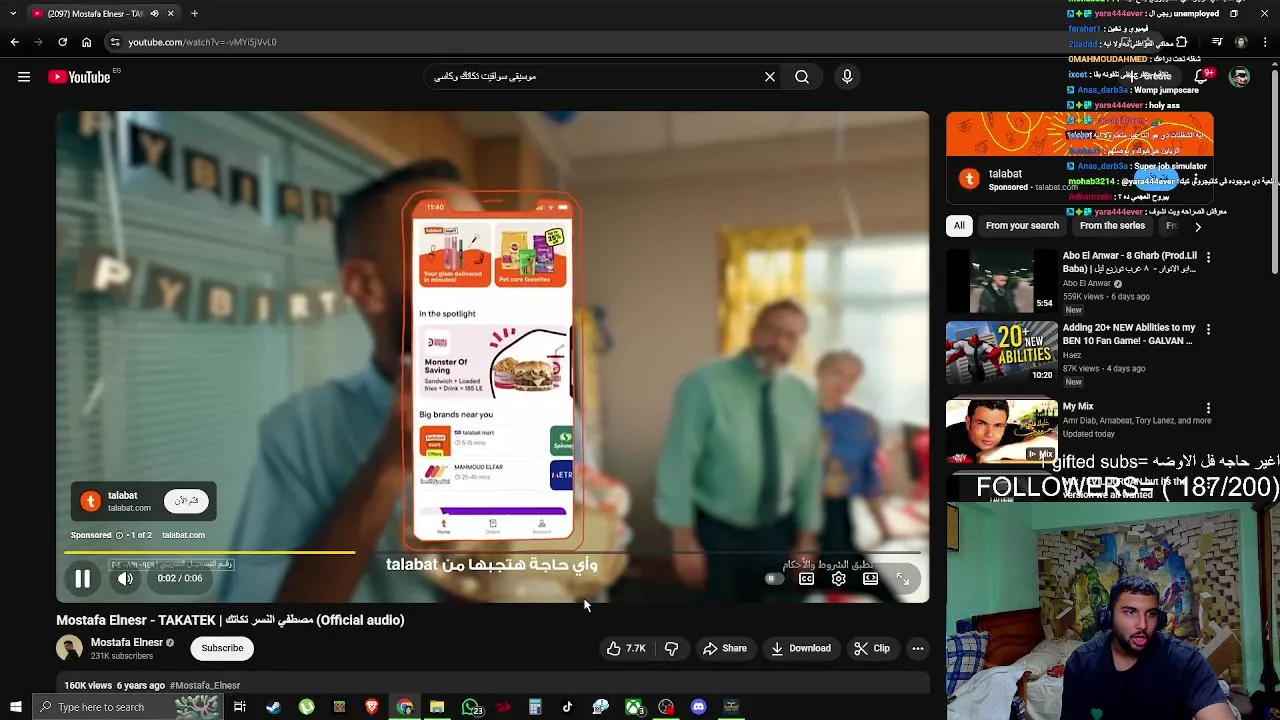This screenshot has width=1280, height=720.
Task: View site information icon in the address bar
Action: click(115, 42)
